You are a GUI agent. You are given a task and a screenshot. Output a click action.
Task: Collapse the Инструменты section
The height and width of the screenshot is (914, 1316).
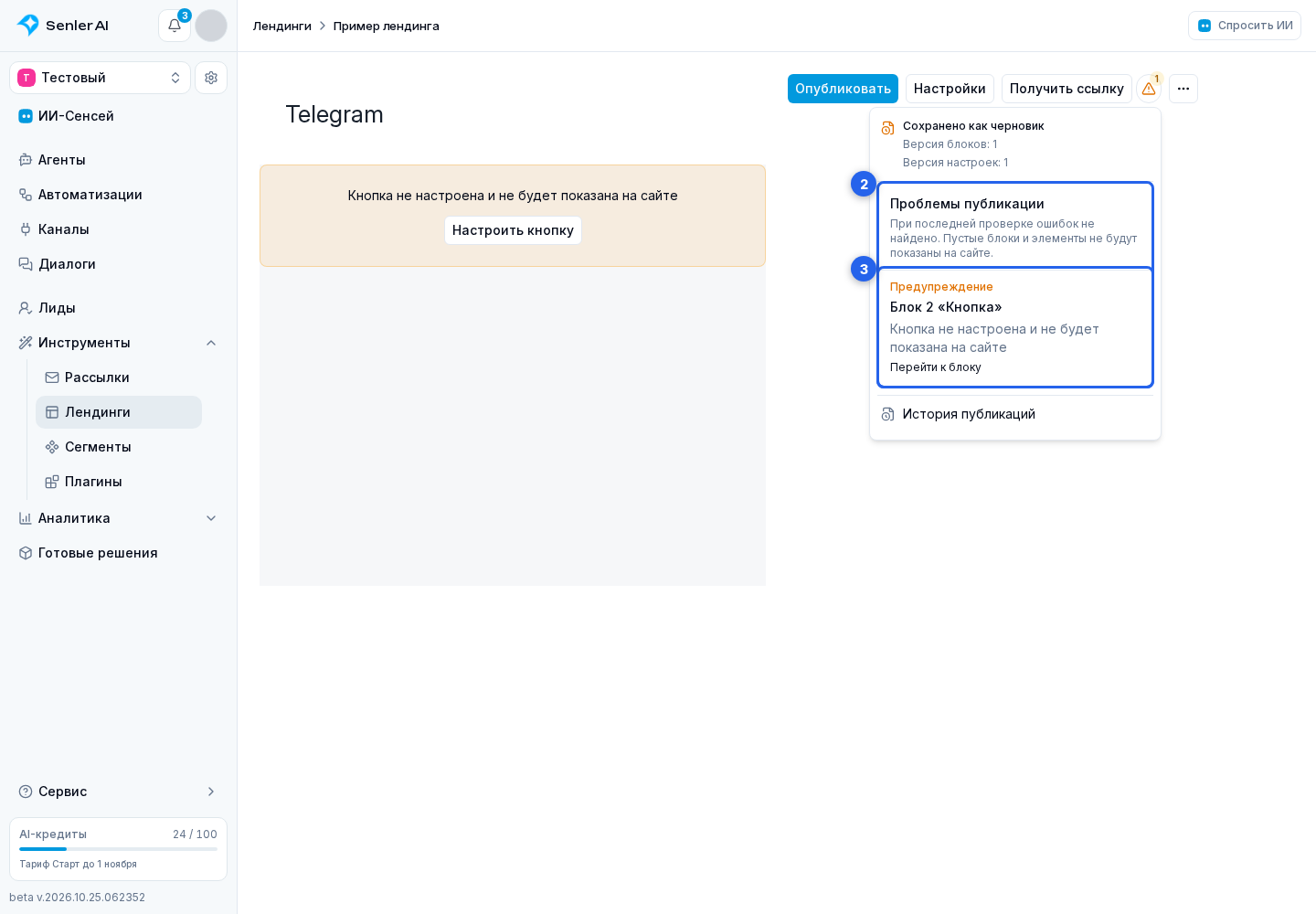pyautogui.click(x=118, y=343)
